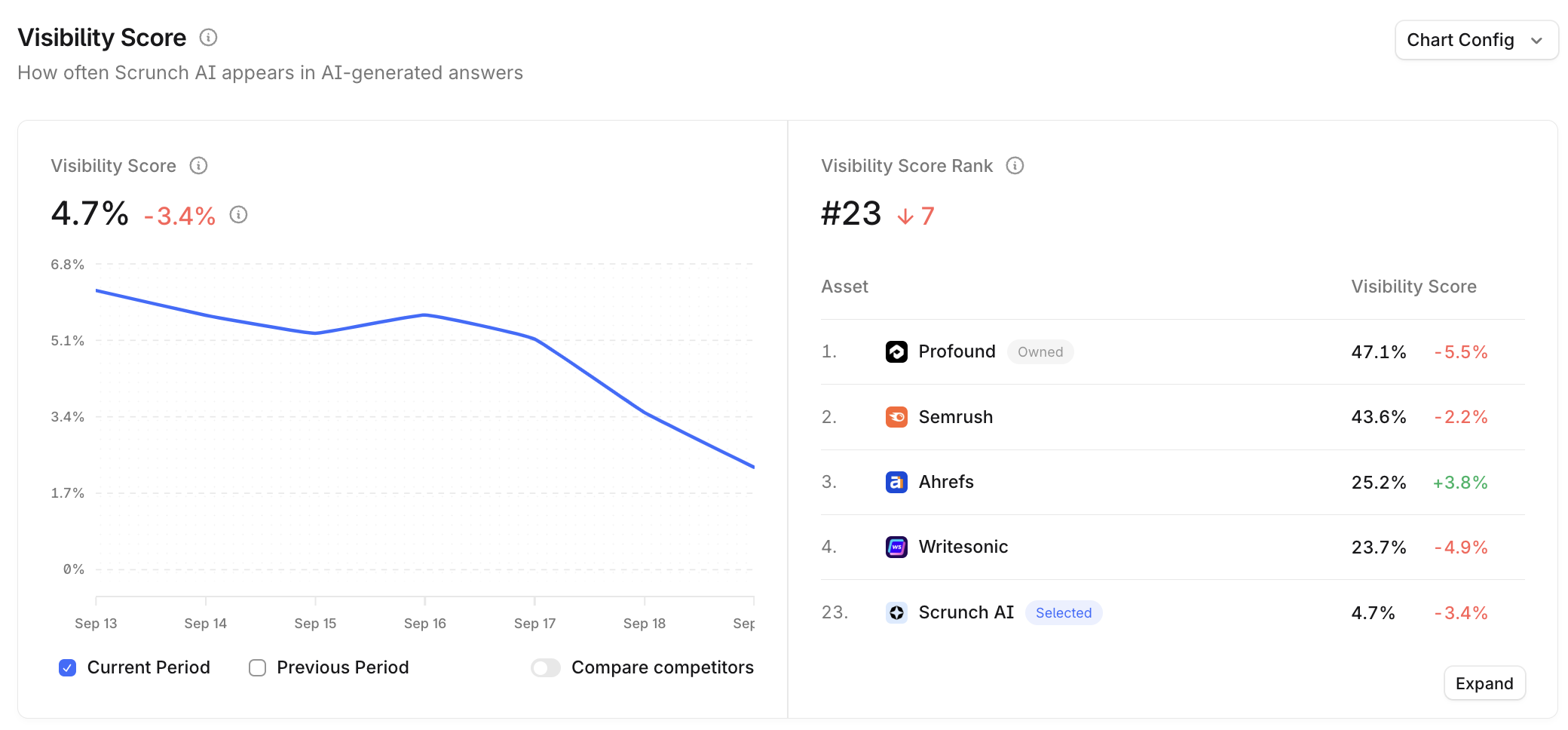This screenshot has height=730, width=1568.
Task: Click the Visibility Score column header
Action: point(1413,287)
